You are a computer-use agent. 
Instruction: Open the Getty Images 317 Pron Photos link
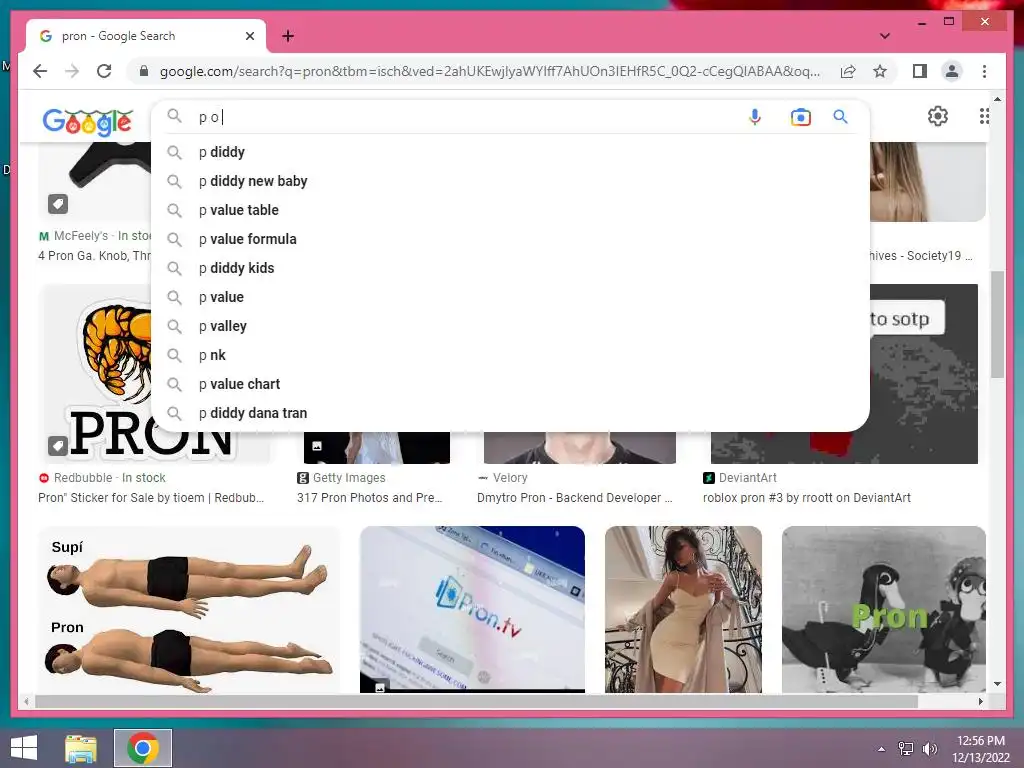(x=370, y=498)
